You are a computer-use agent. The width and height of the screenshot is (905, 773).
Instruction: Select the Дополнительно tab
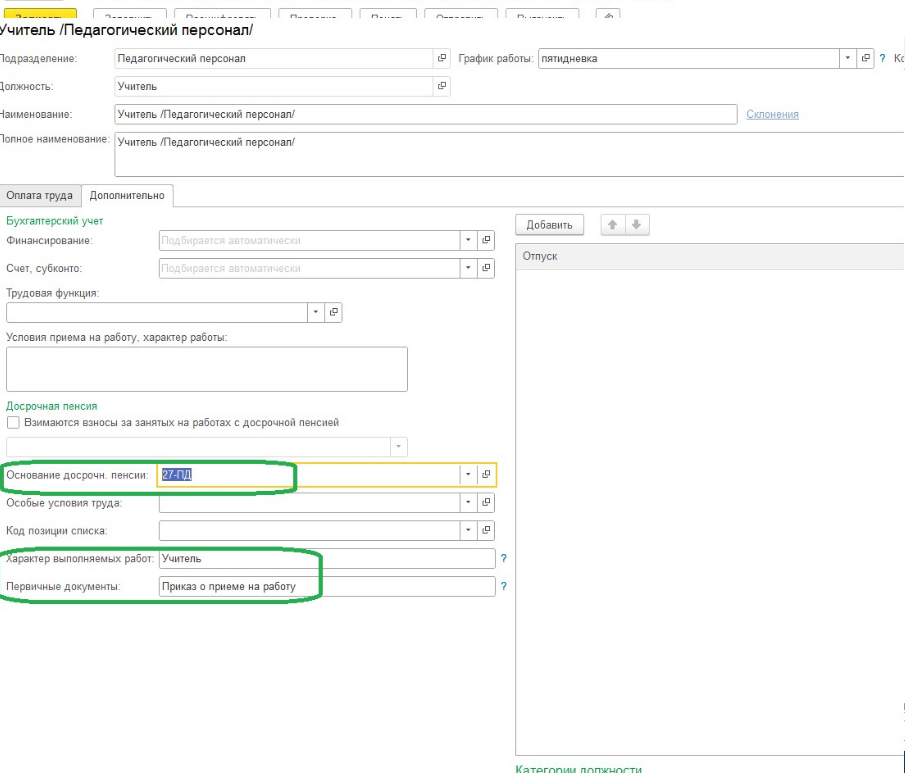pos(127,195)
